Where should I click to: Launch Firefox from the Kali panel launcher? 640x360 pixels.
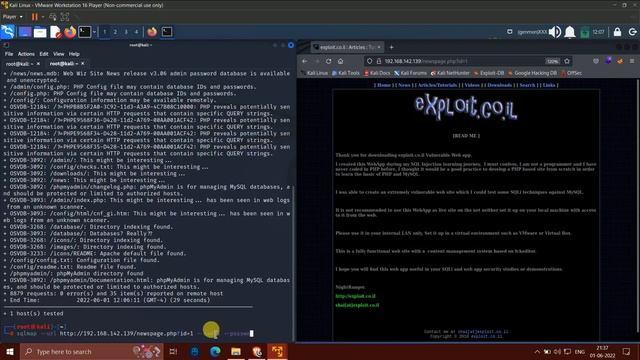click(x=70, y=32)
